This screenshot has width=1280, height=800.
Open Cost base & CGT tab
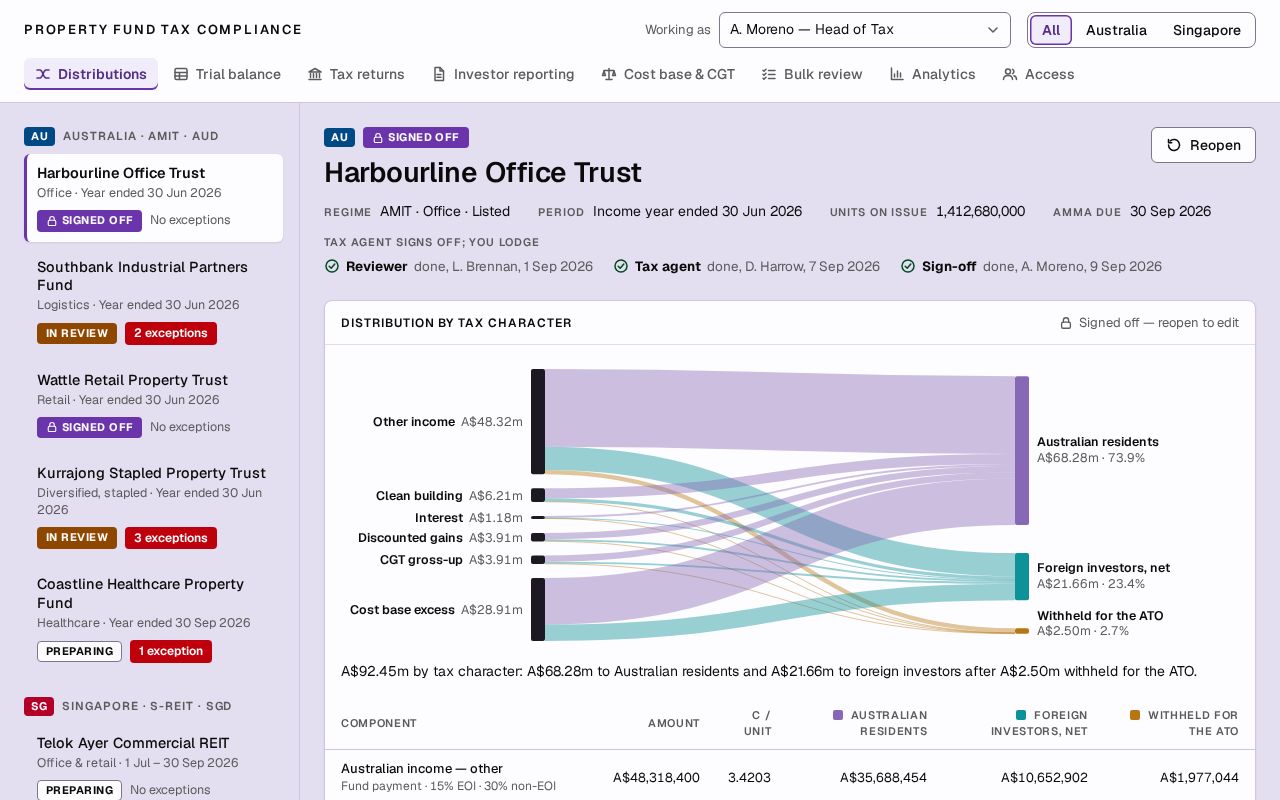[668, 74]
